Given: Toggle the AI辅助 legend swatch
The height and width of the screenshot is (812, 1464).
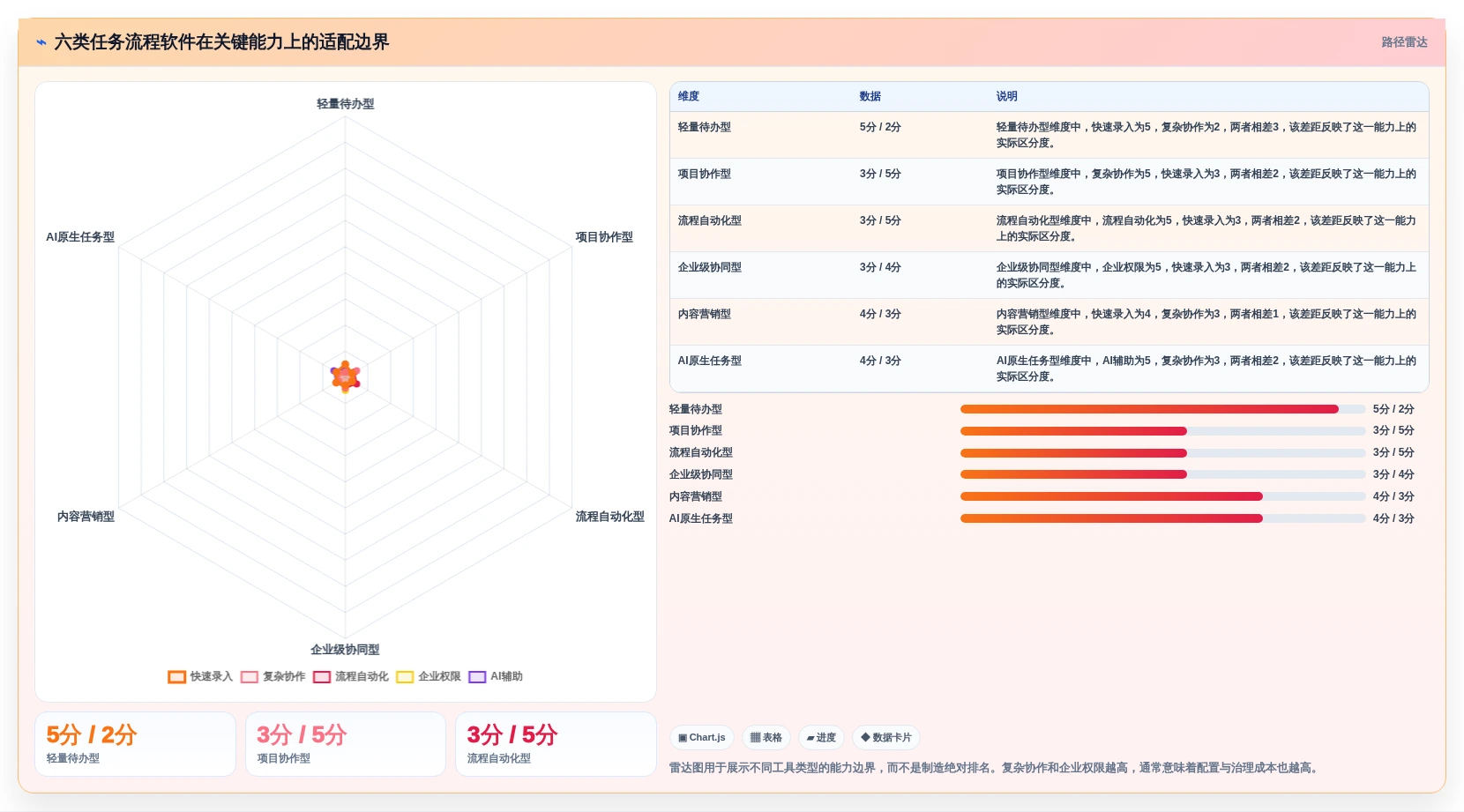Looking at the screenshot, I should [x=477, y=677].
